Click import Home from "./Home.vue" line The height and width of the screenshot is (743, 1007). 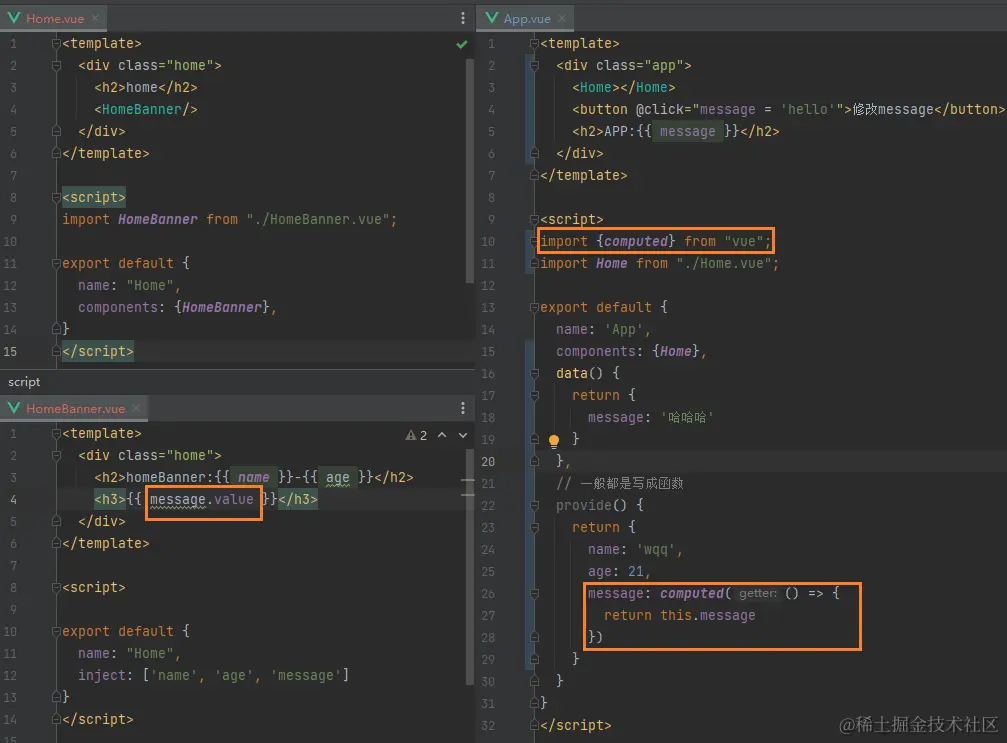coord(660,263)
